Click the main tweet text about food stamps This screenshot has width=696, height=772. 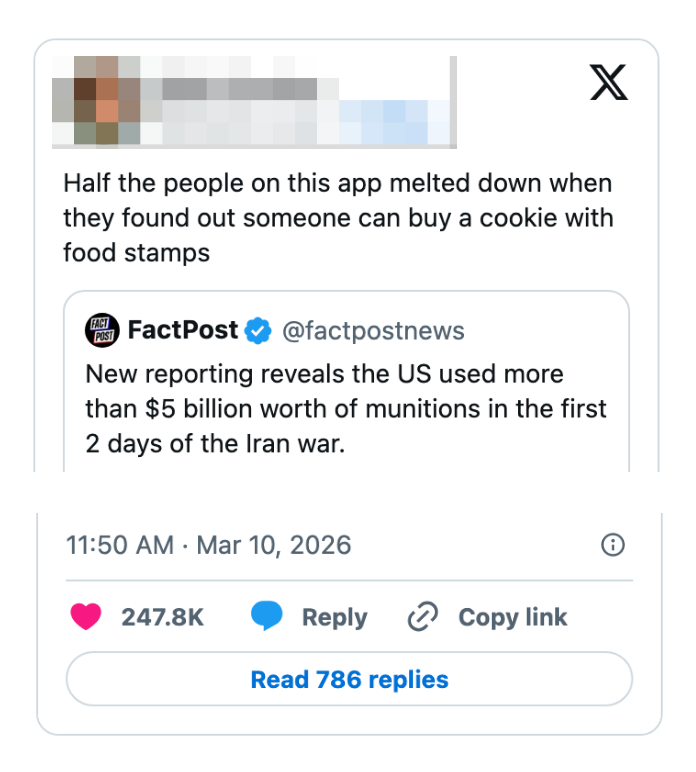coord(337,218)
